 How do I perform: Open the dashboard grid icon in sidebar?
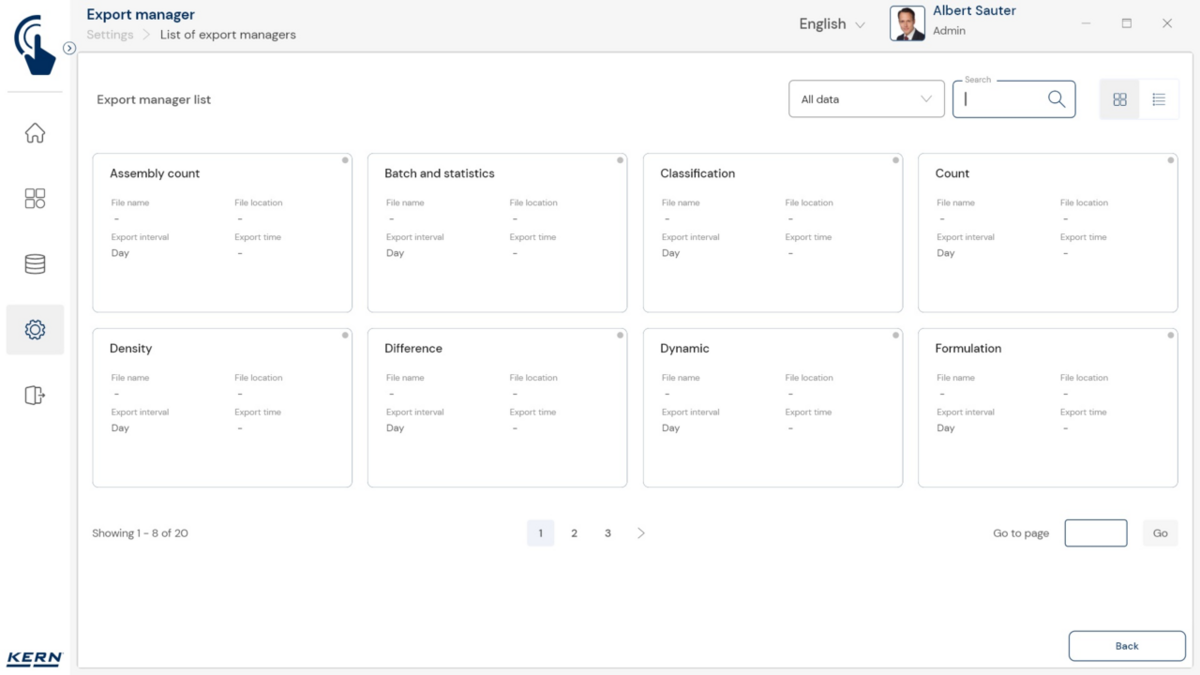(35, 198)
